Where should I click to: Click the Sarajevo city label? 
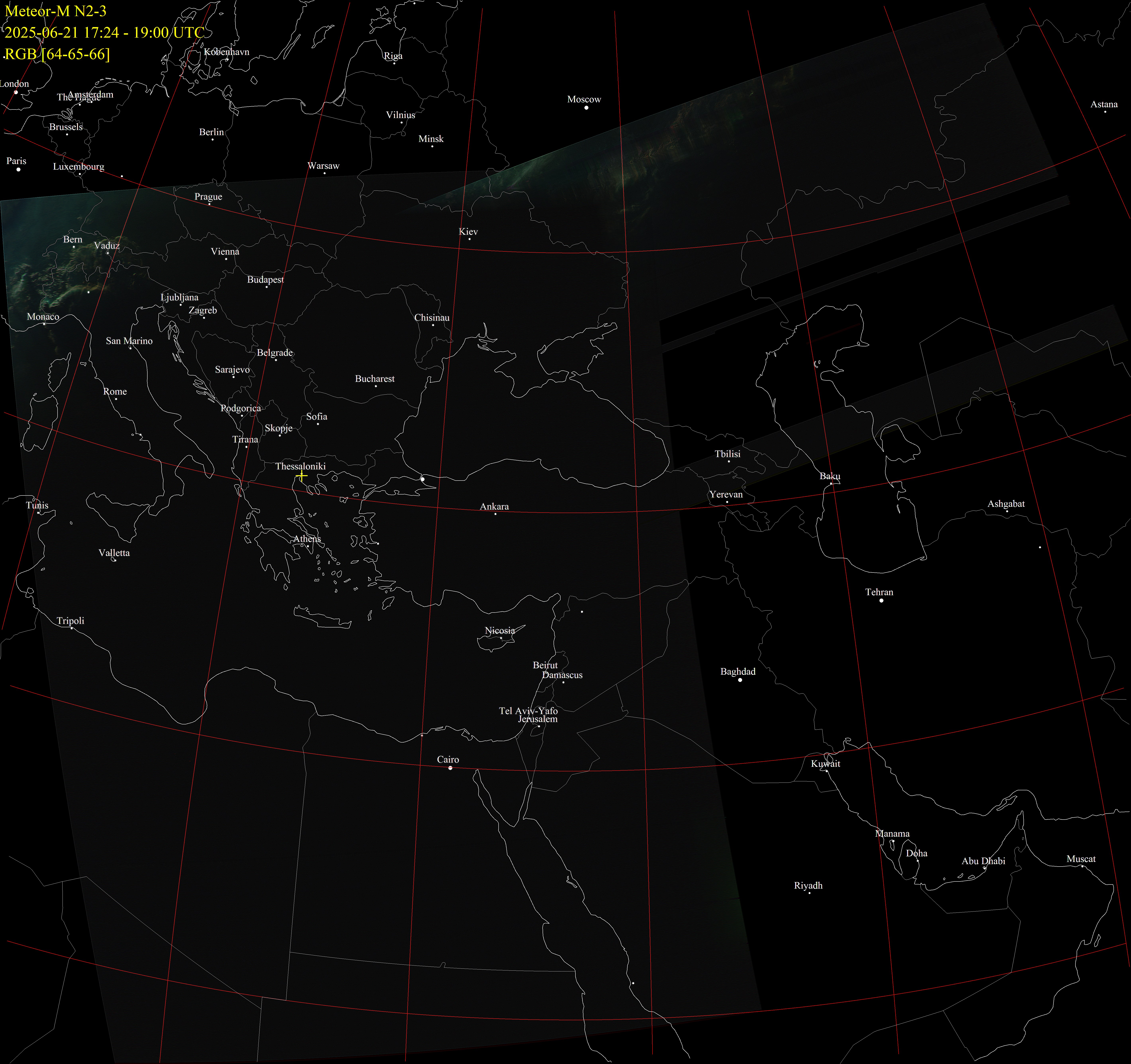click(x=232, y=370)
